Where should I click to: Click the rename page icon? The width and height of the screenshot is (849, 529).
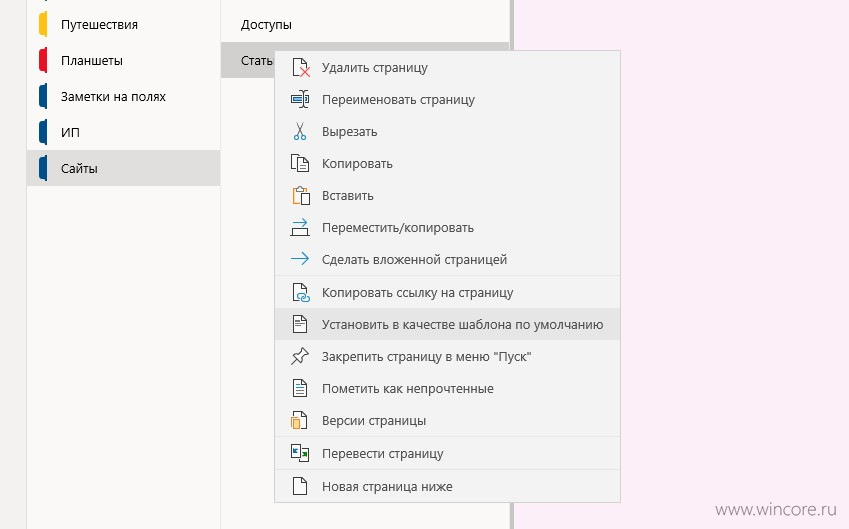[x=300, y=100]
